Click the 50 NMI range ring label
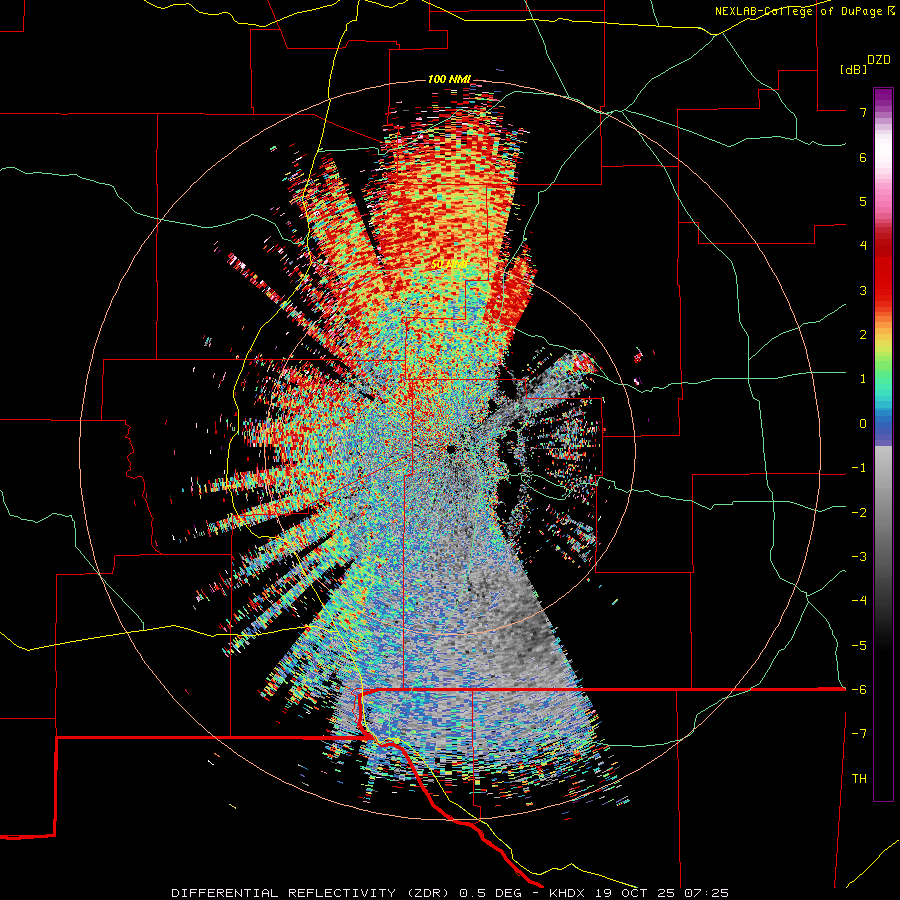This screenshot has height=900, width=900. point(449,264)
